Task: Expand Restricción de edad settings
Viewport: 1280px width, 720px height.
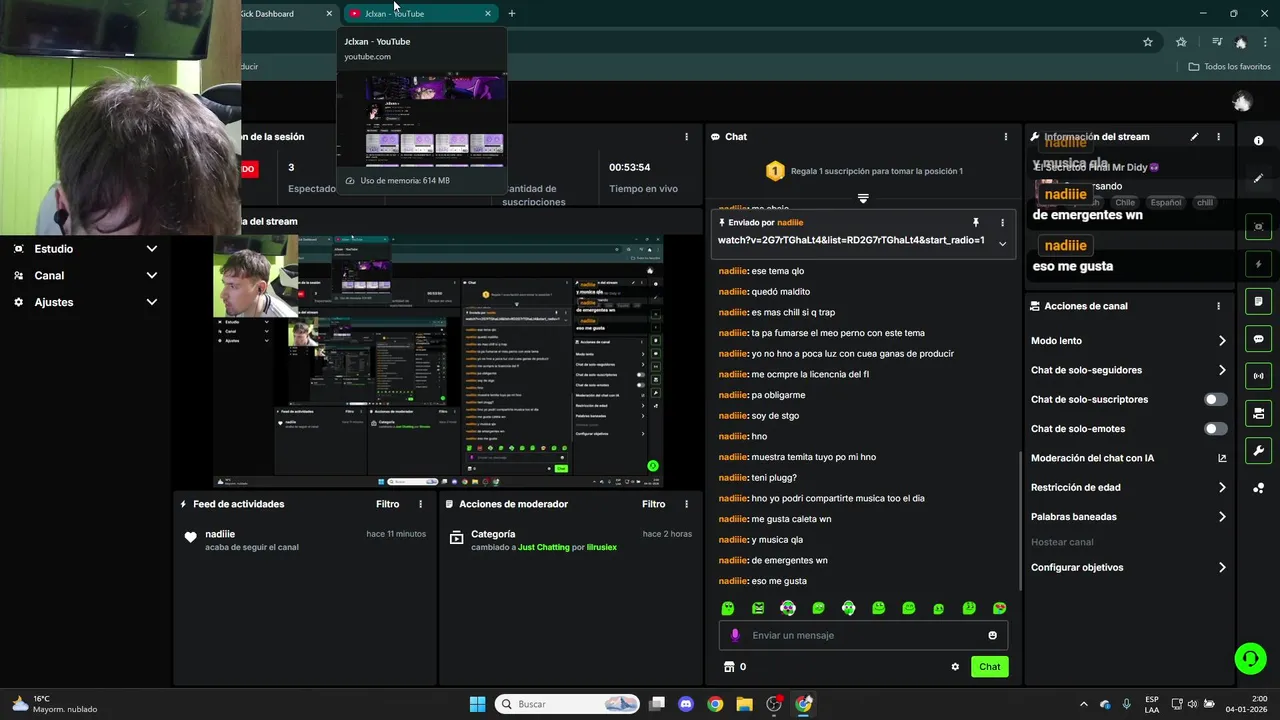Action: [x=1222, y=488]
